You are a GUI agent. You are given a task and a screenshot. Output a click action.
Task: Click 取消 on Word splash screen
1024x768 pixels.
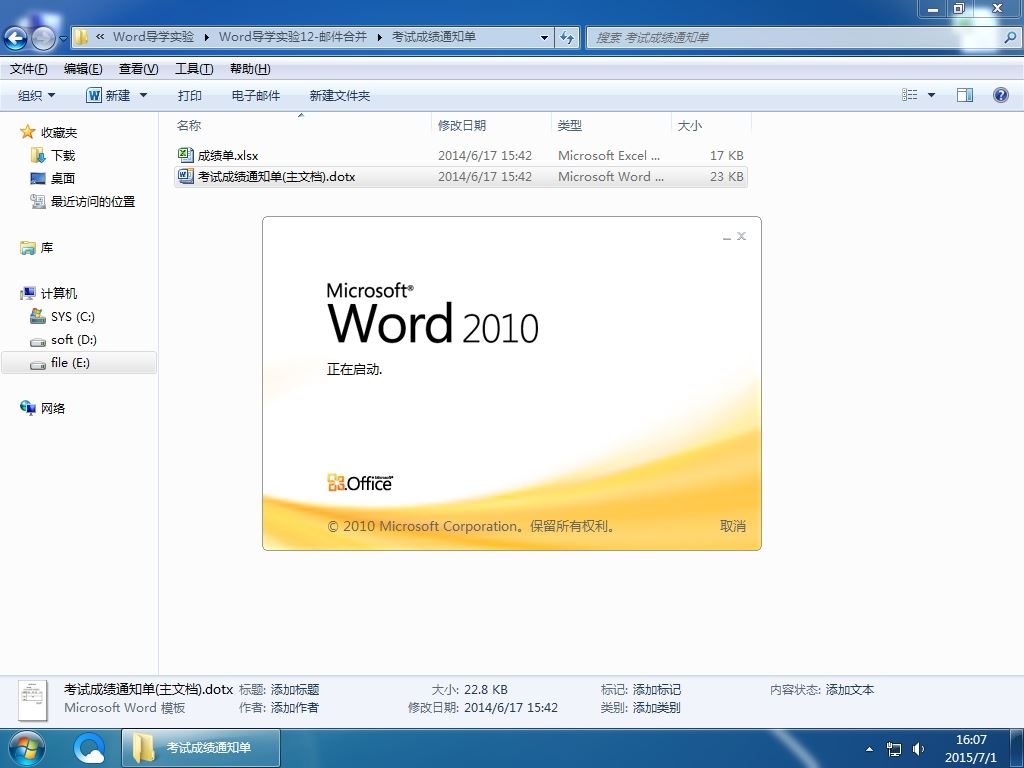(x=732, y=526)
